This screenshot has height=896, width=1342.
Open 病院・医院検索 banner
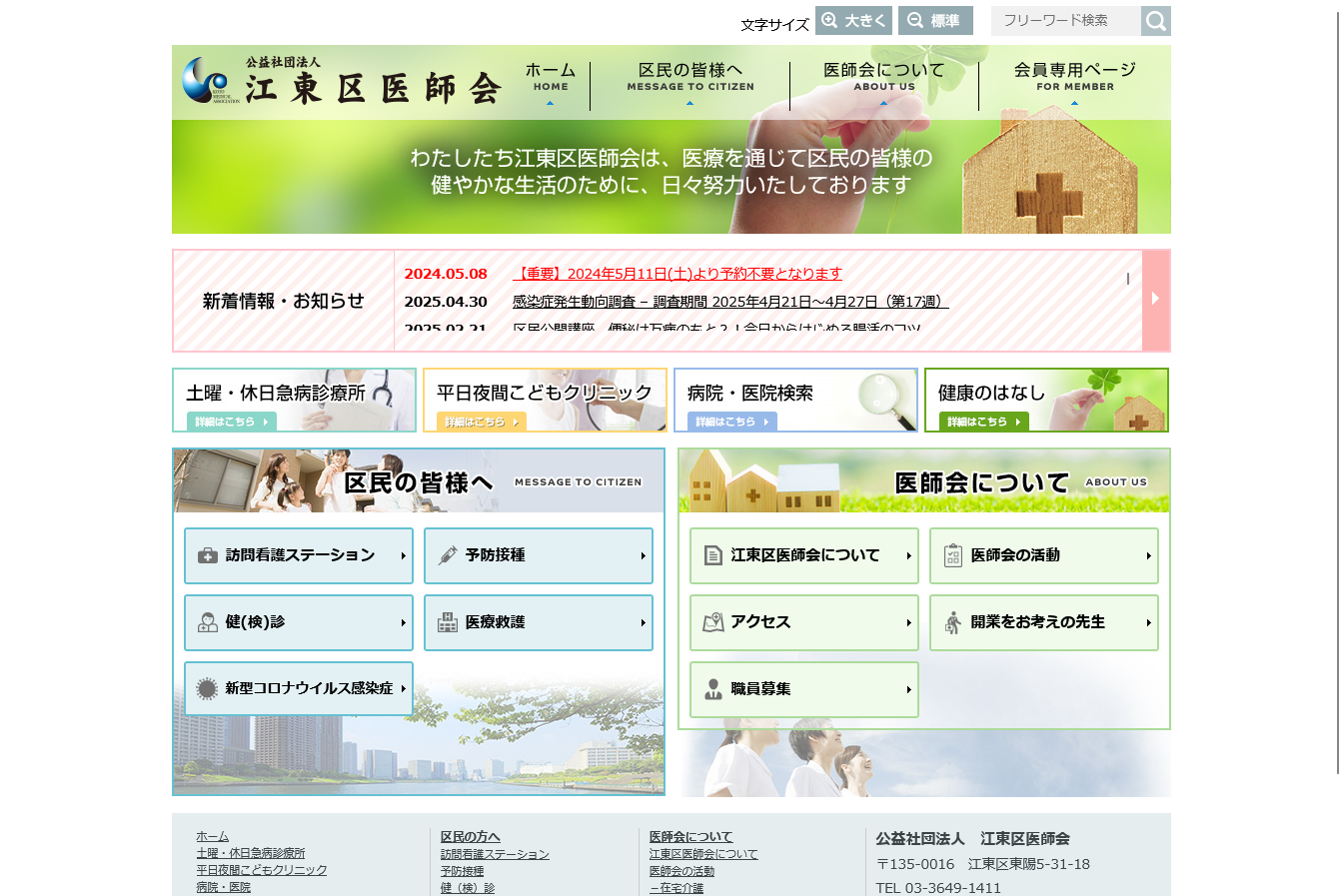point(795,400)
